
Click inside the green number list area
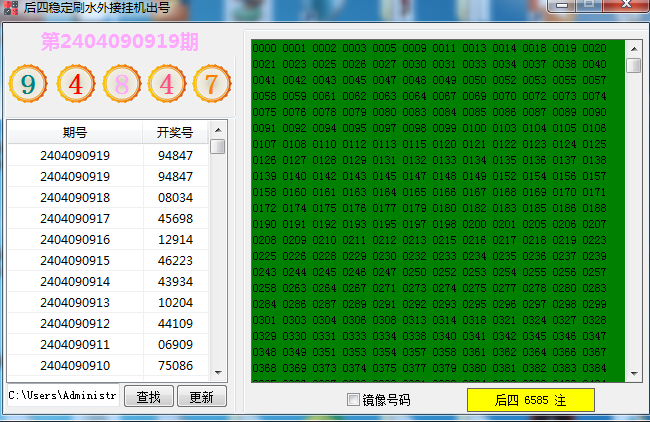coord(436,210)
